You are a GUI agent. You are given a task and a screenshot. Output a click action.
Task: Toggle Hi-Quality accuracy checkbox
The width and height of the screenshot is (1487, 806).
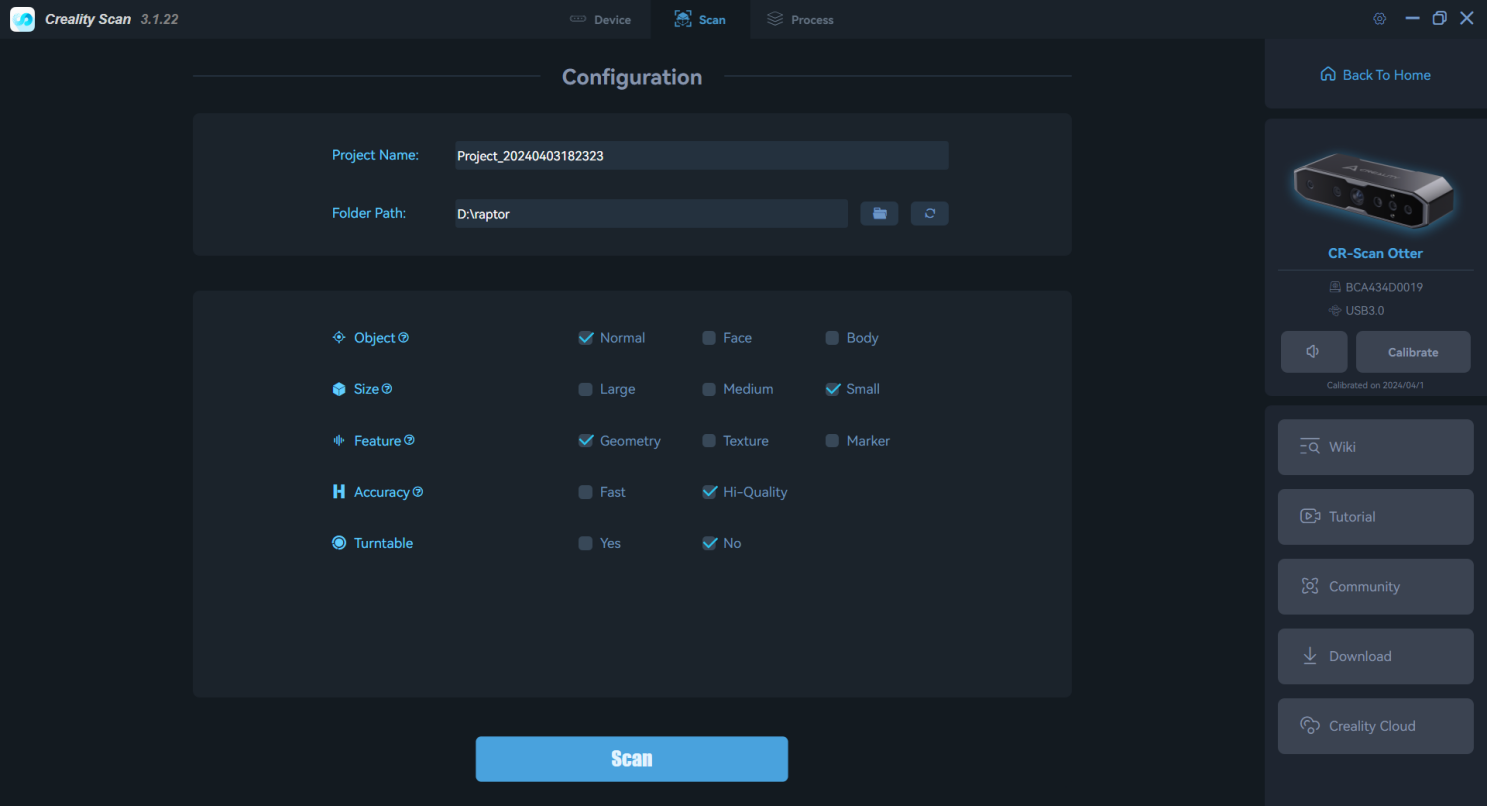709,492
